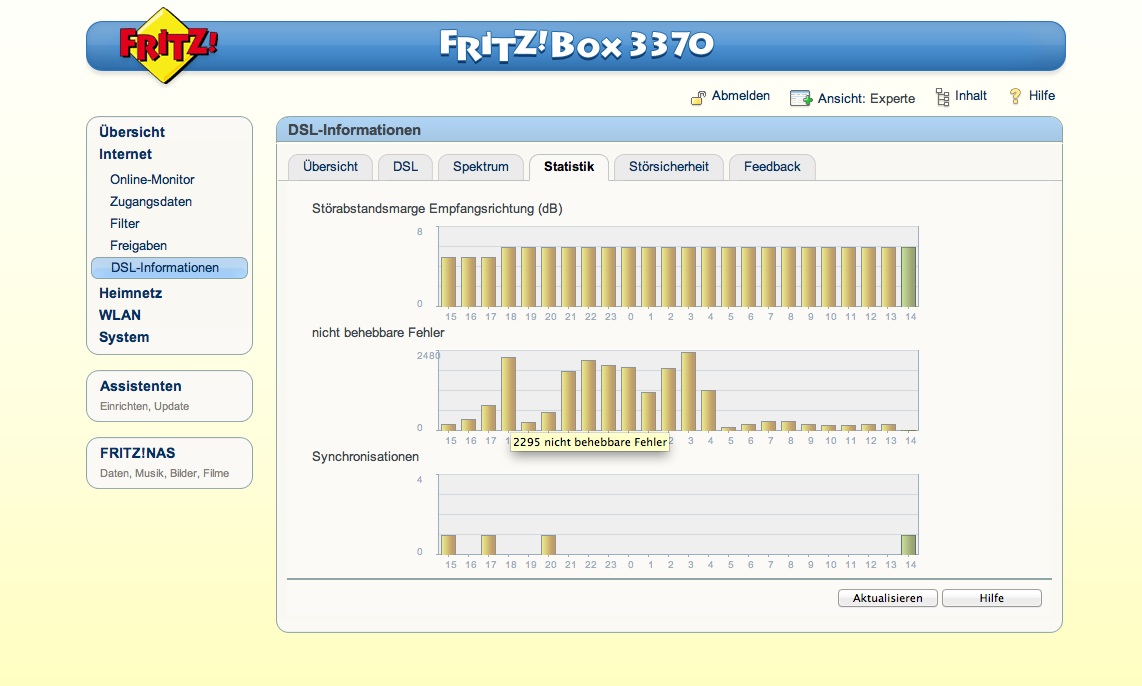The width and height of the screenshot is (1142, 686).
Task: Open the Inhalt link
Action: coord(971,95)
